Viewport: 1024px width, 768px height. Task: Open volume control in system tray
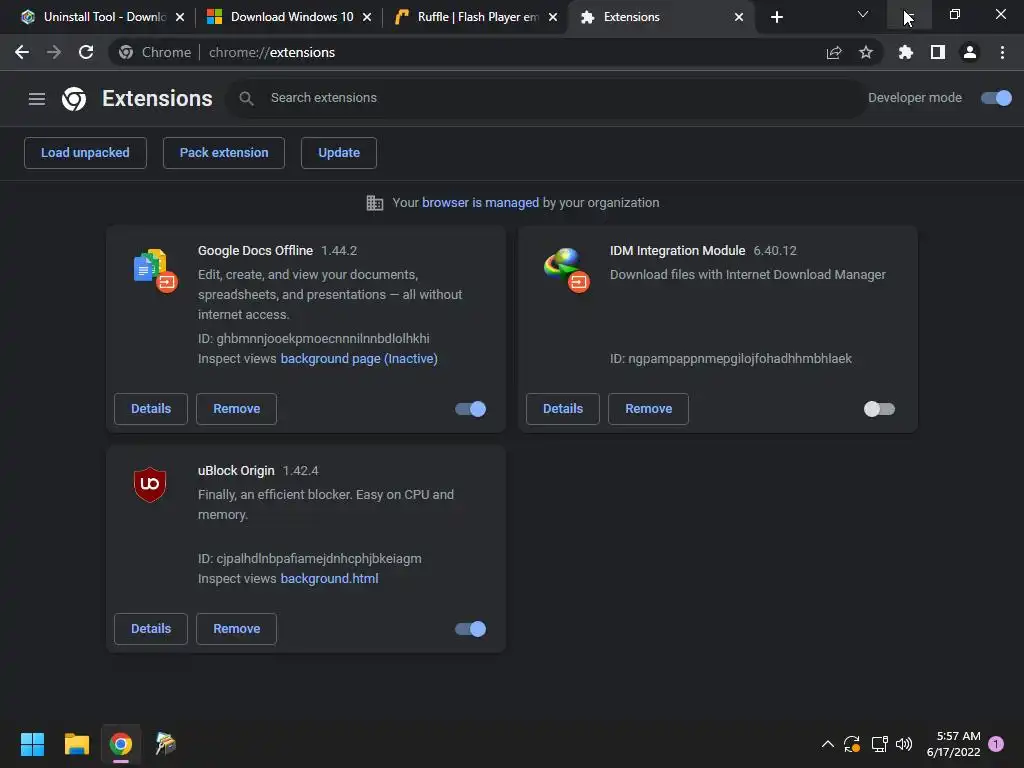coord(904,744)
